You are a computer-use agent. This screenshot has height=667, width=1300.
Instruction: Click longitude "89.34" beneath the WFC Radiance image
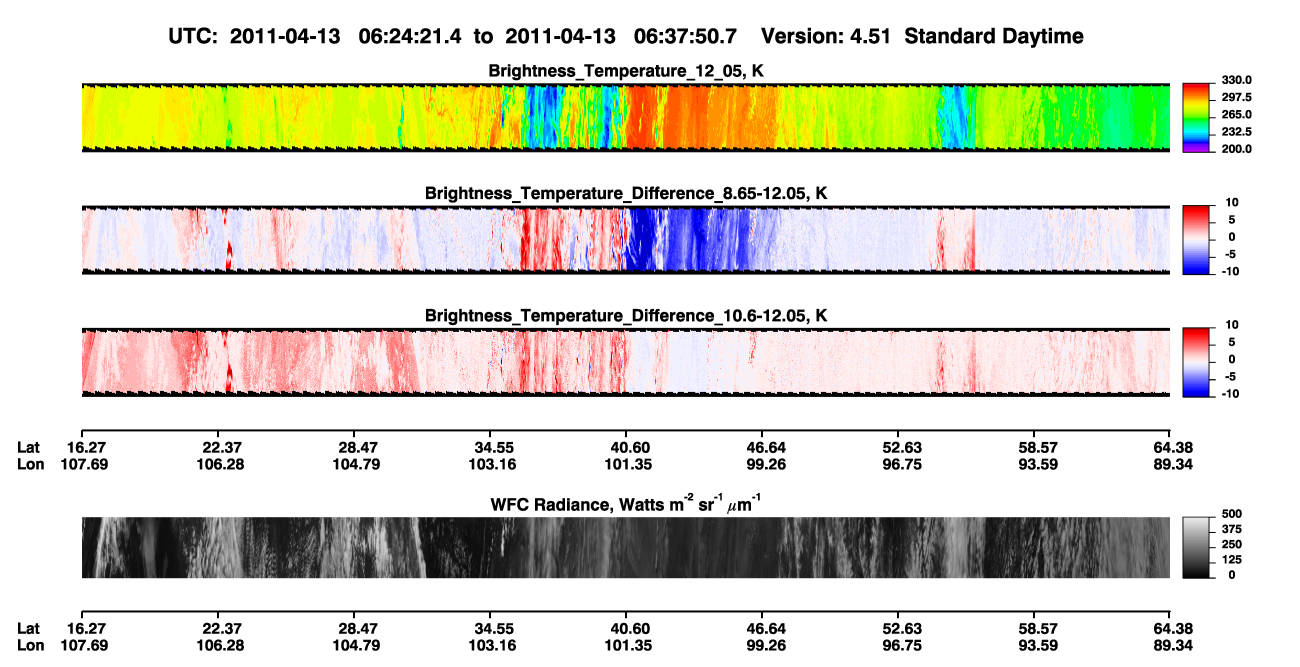1171,645
